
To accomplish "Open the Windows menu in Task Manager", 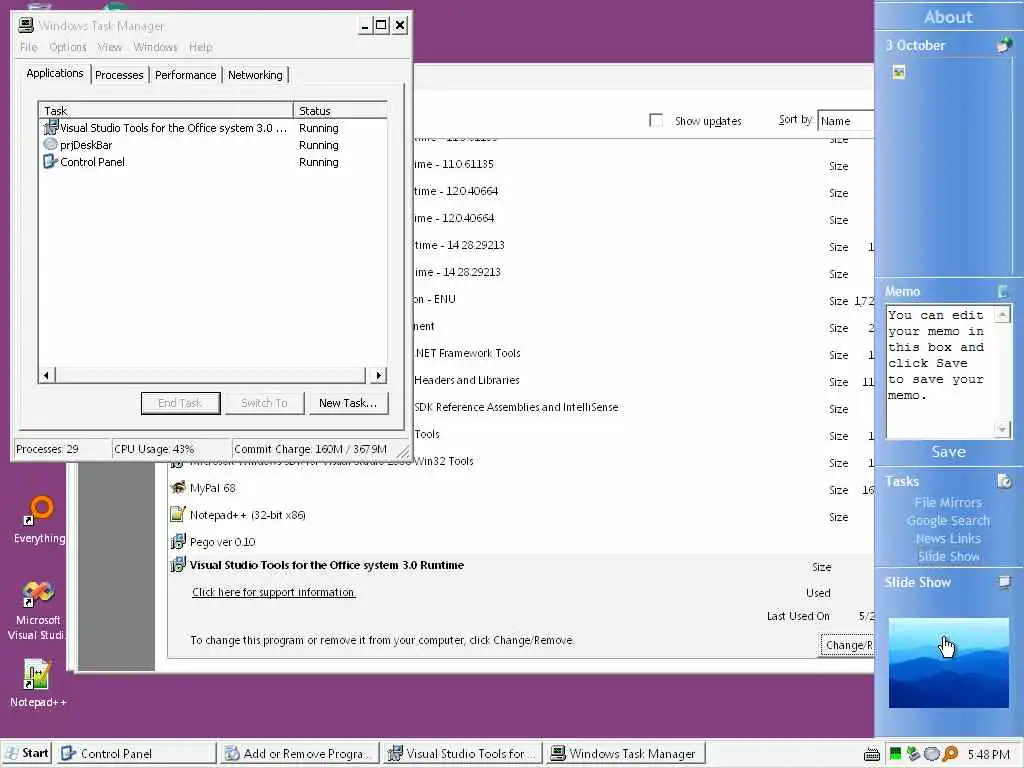I will (x=155, y=47).
